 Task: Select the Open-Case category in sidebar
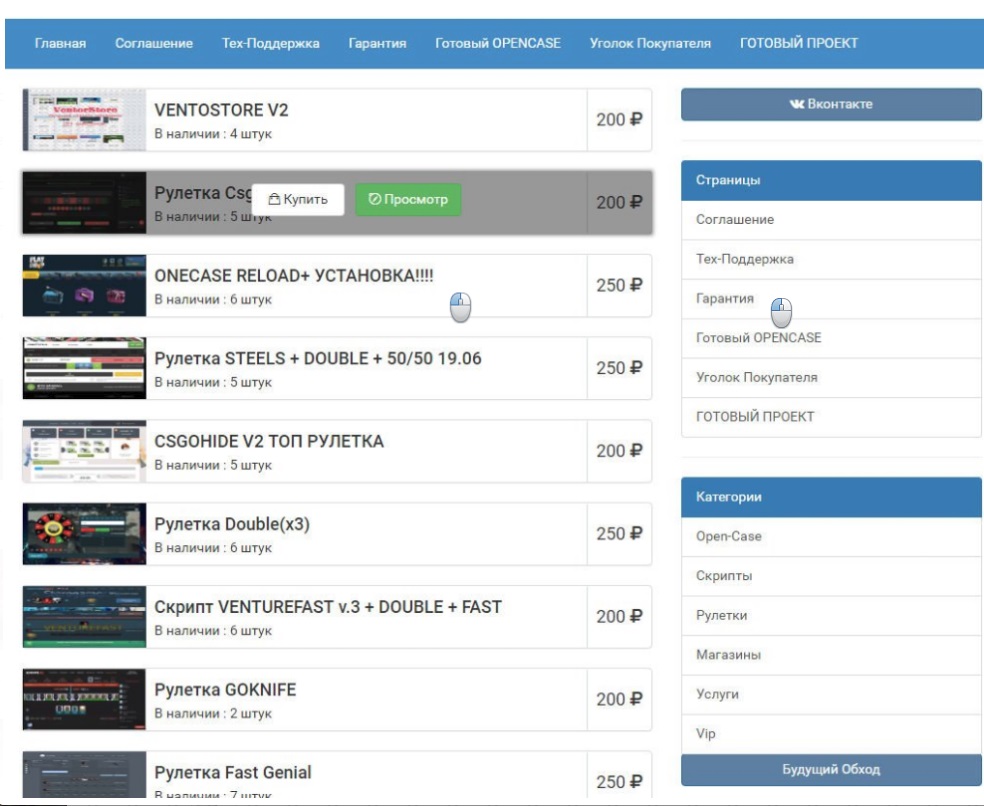pyautogui.click(x=728, y=537)
